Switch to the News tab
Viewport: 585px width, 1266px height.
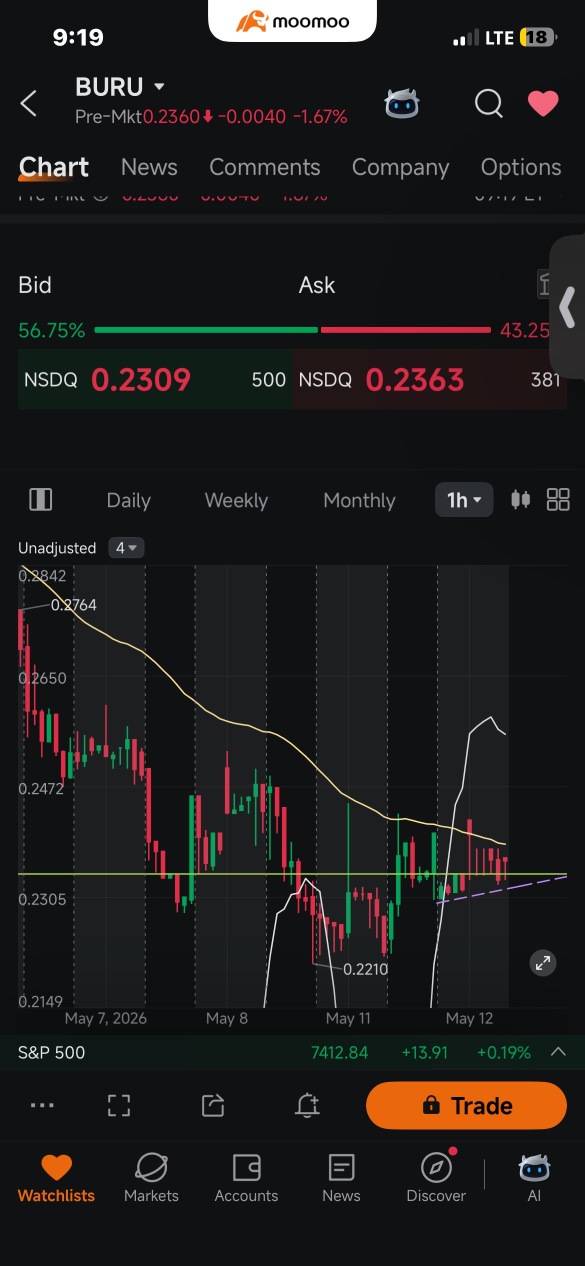pos(149,167)
